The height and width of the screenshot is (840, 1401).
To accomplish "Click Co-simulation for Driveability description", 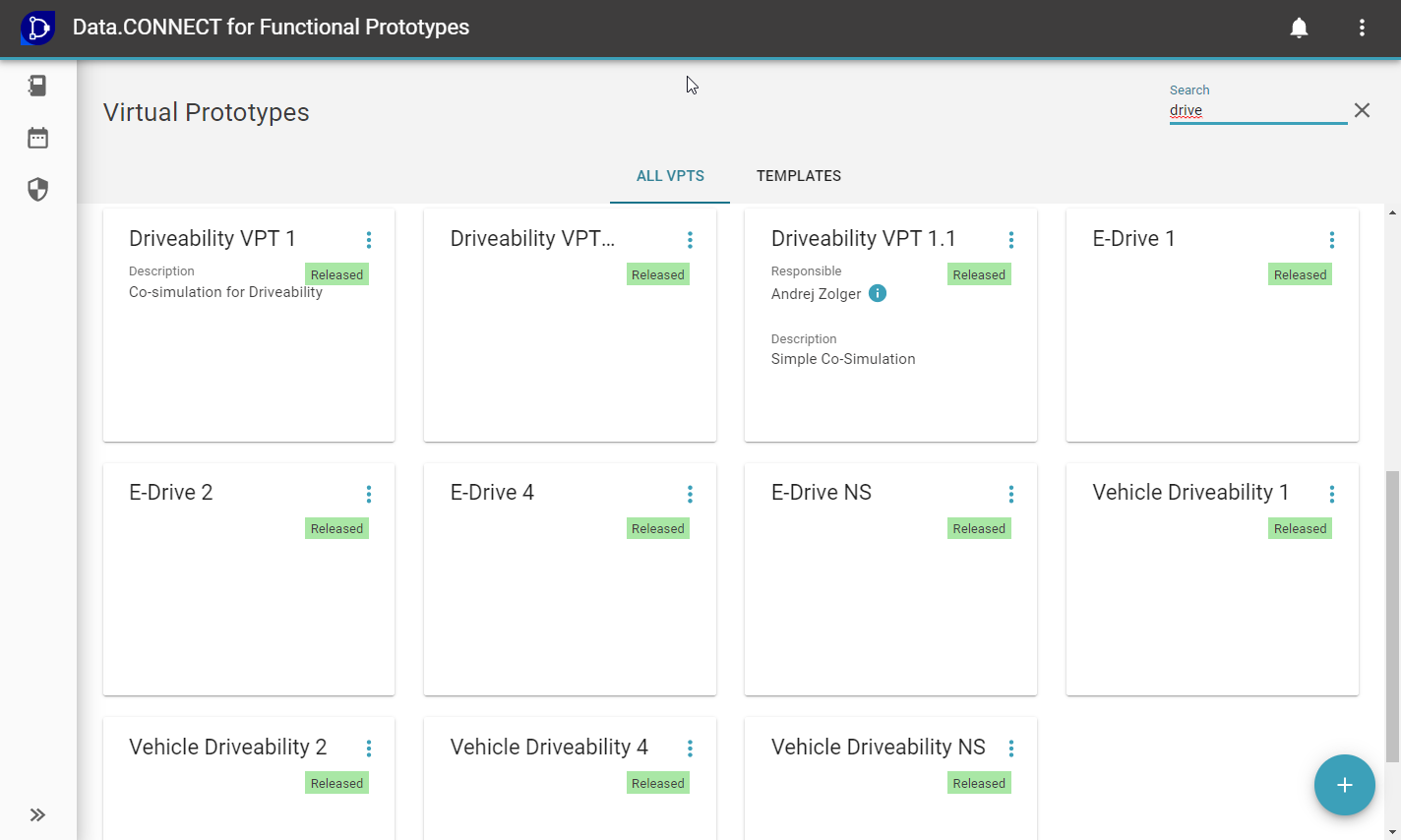I will coord(225,292).
